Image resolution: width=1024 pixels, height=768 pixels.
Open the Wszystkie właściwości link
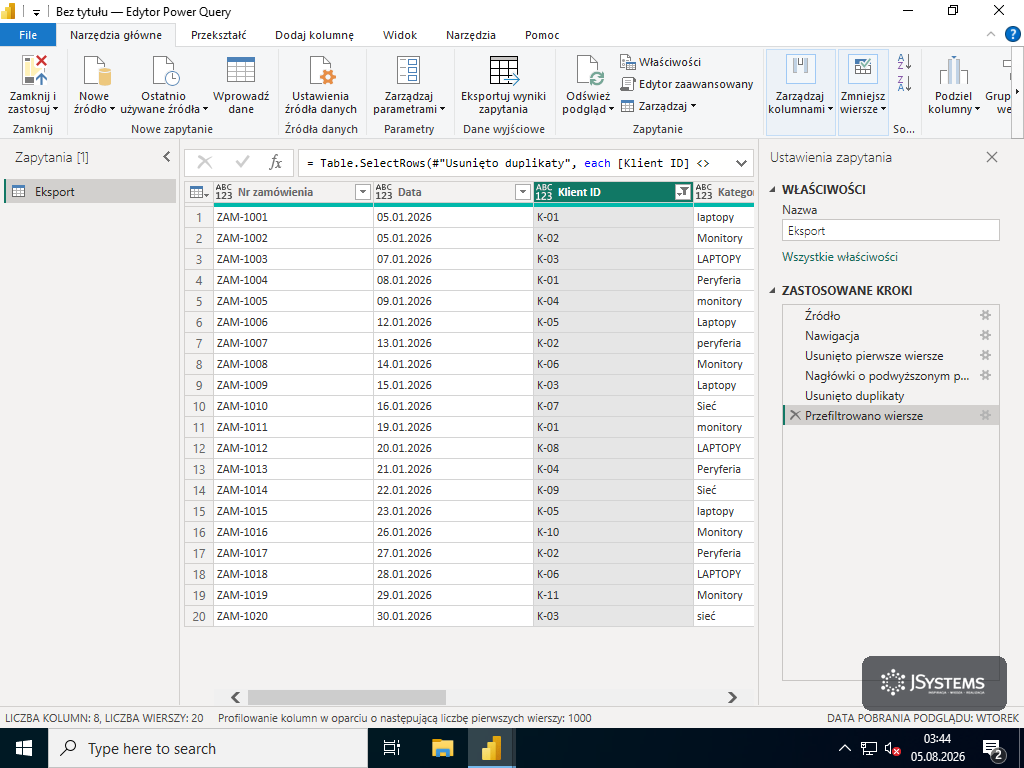click(x=840, y=257)
